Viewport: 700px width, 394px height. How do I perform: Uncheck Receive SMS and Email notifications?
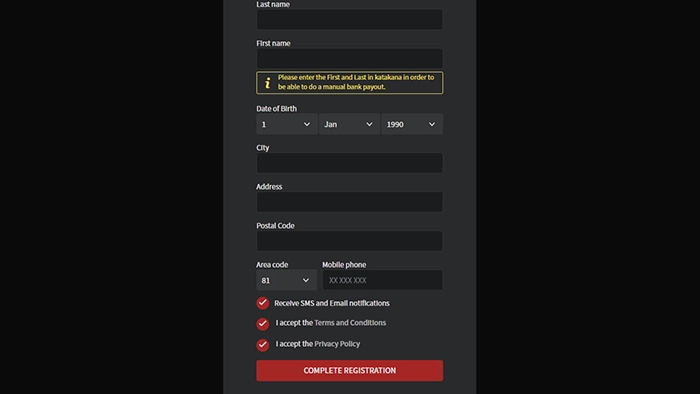(262, 303)
